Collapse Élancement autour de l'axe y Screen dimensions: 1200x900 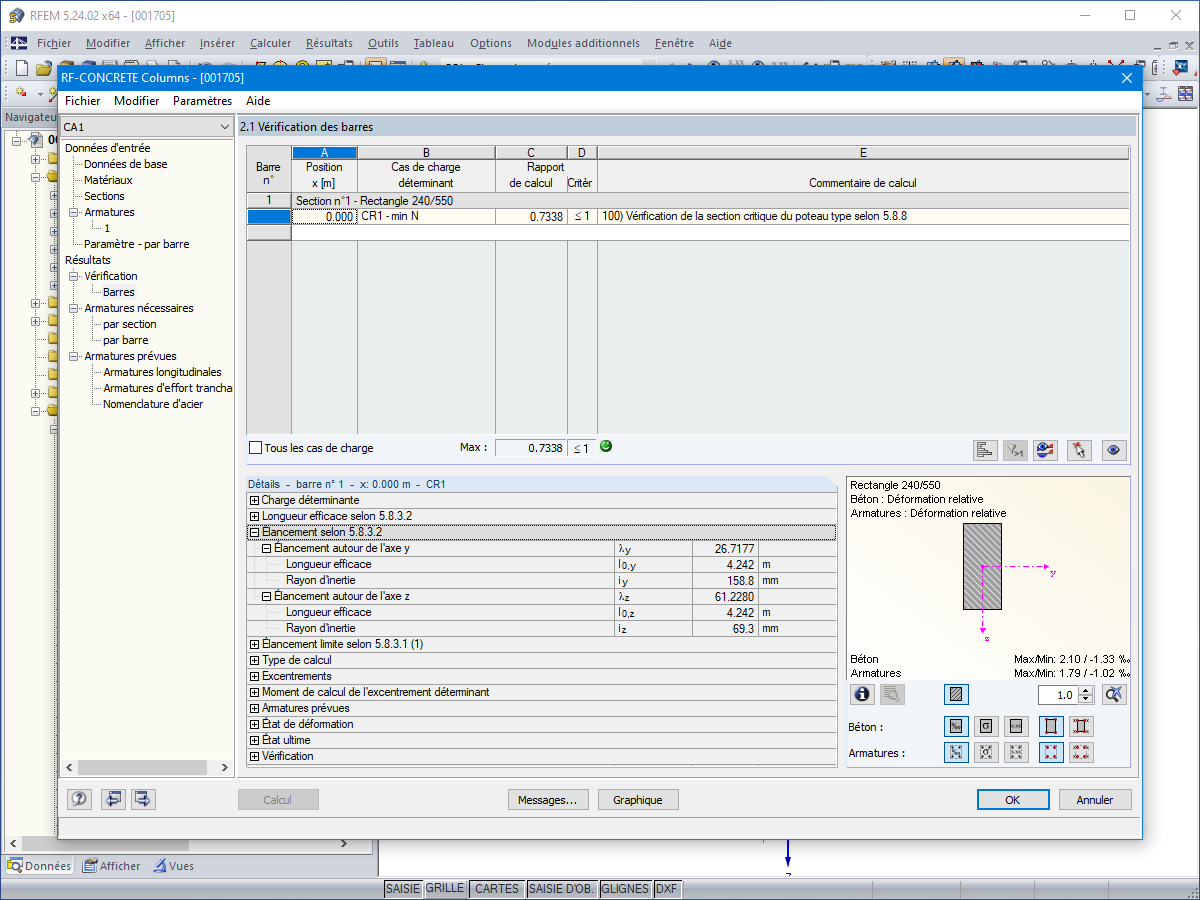(266, 548)
